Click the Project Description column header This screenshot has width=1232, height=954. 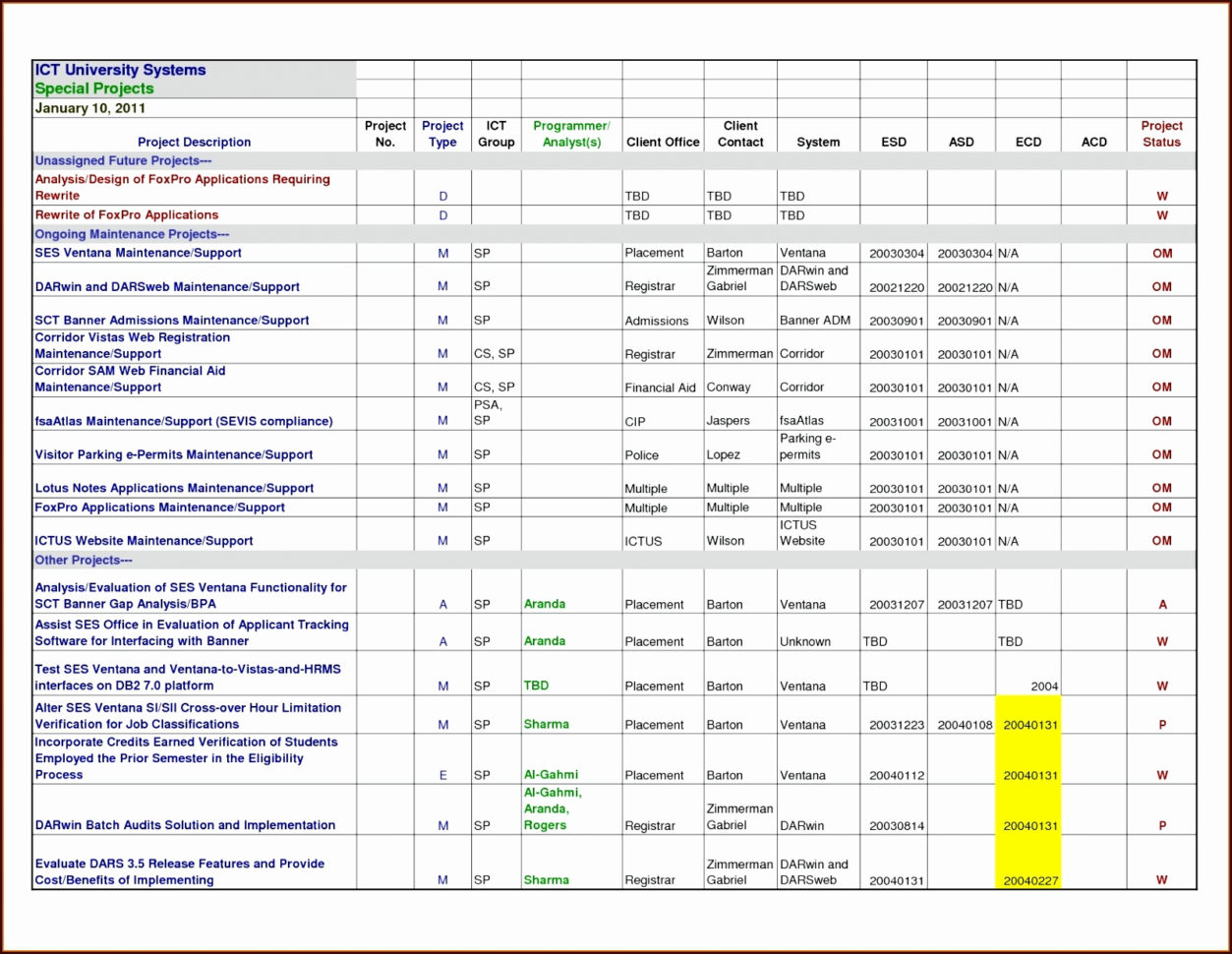point(193,142)
